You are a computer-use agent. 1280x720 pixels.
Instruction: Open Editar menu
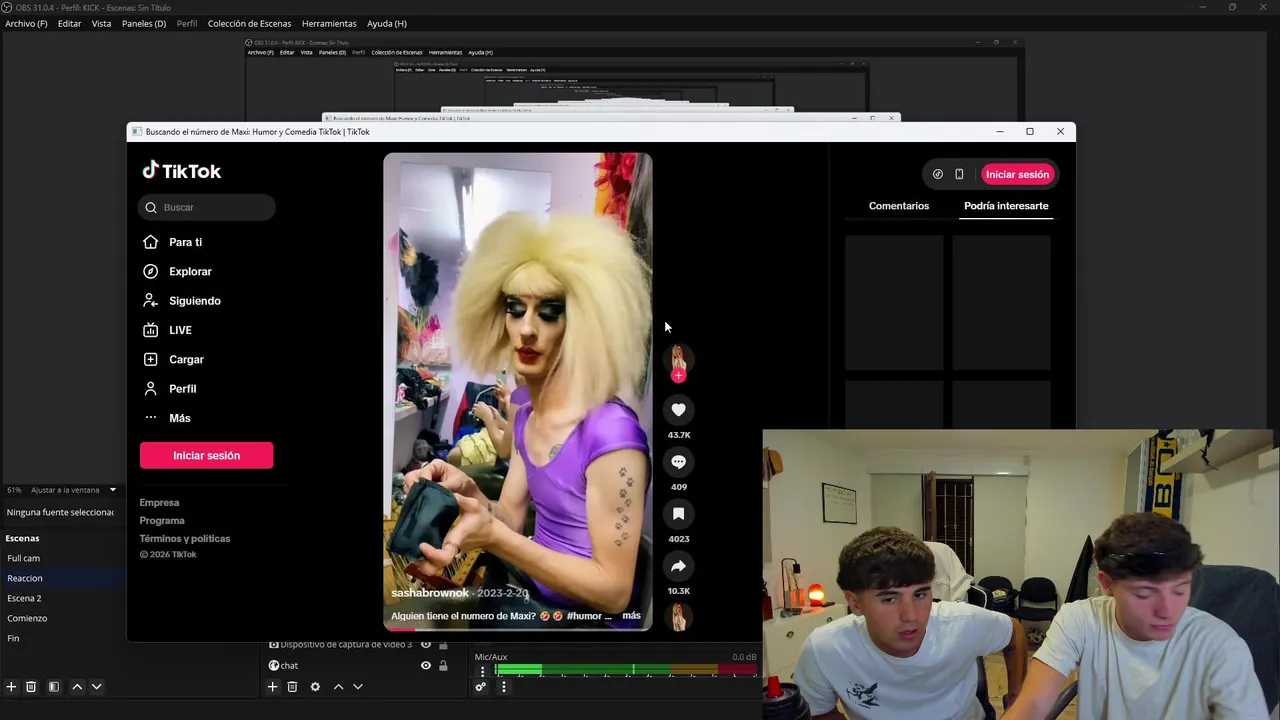coord(69,24)
